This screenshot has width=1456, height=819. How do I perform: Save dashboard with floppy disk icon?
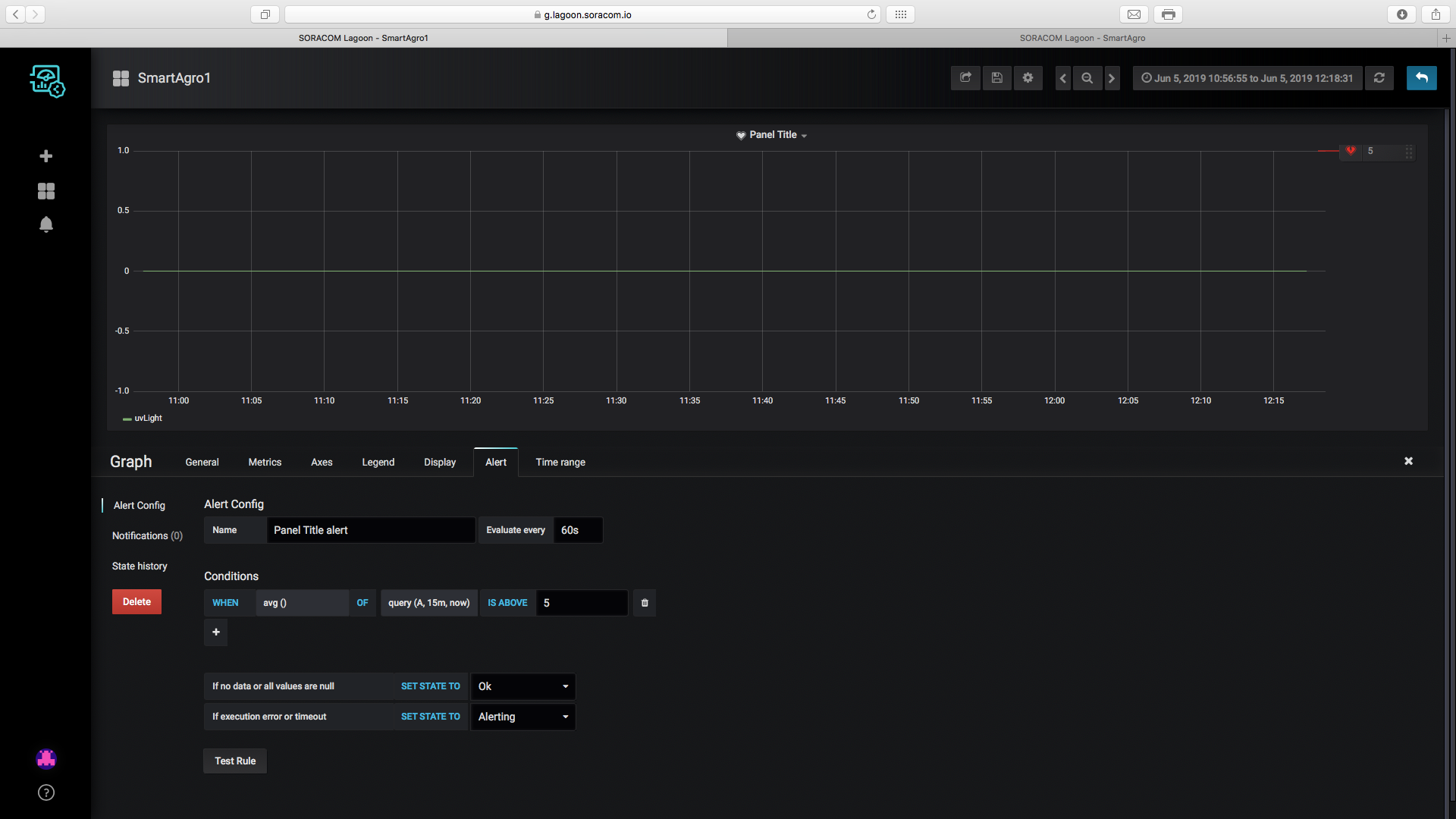coord(997,78)
